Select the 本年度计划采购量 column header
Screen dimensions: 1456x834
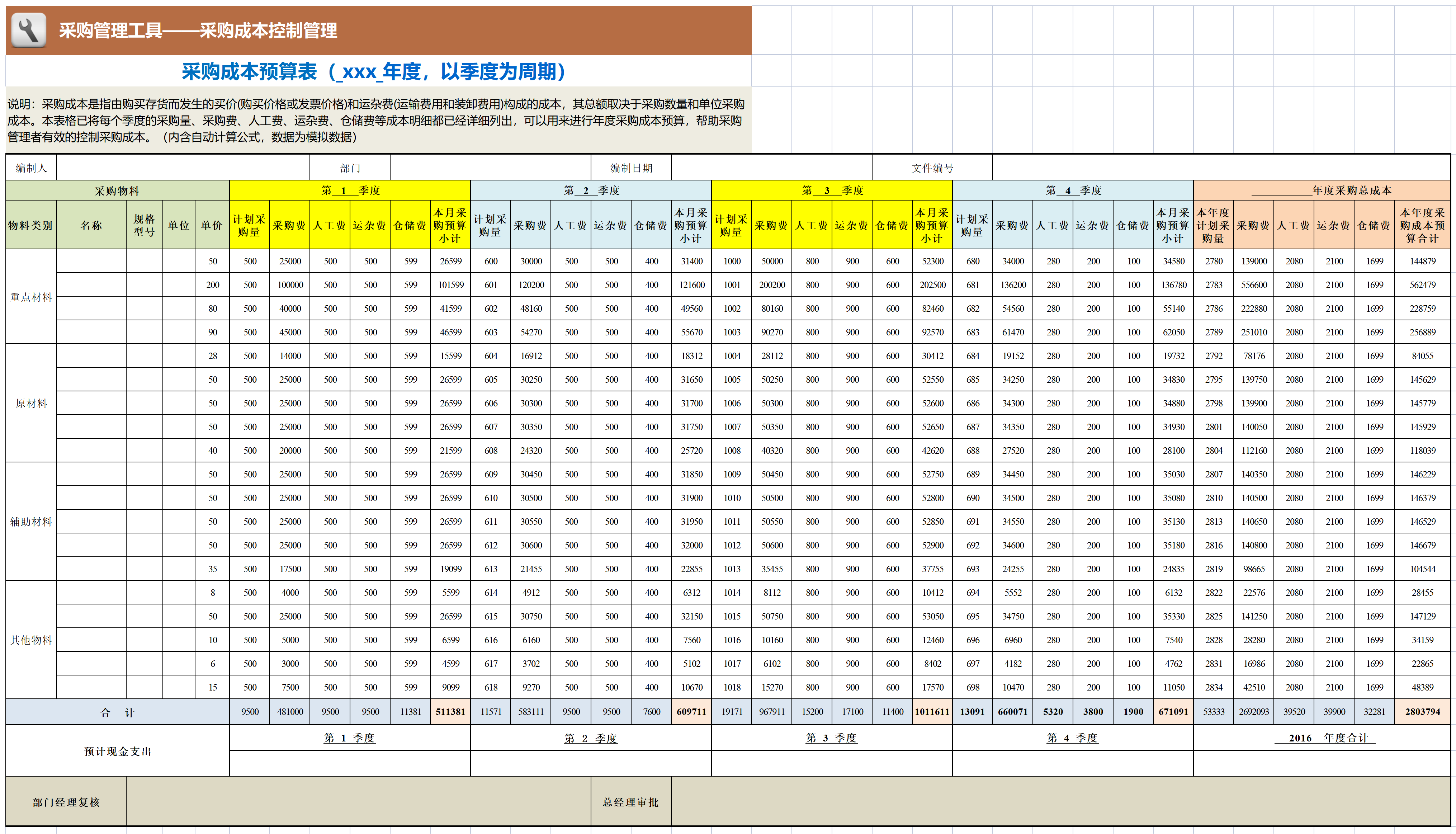coord(1213,225)
